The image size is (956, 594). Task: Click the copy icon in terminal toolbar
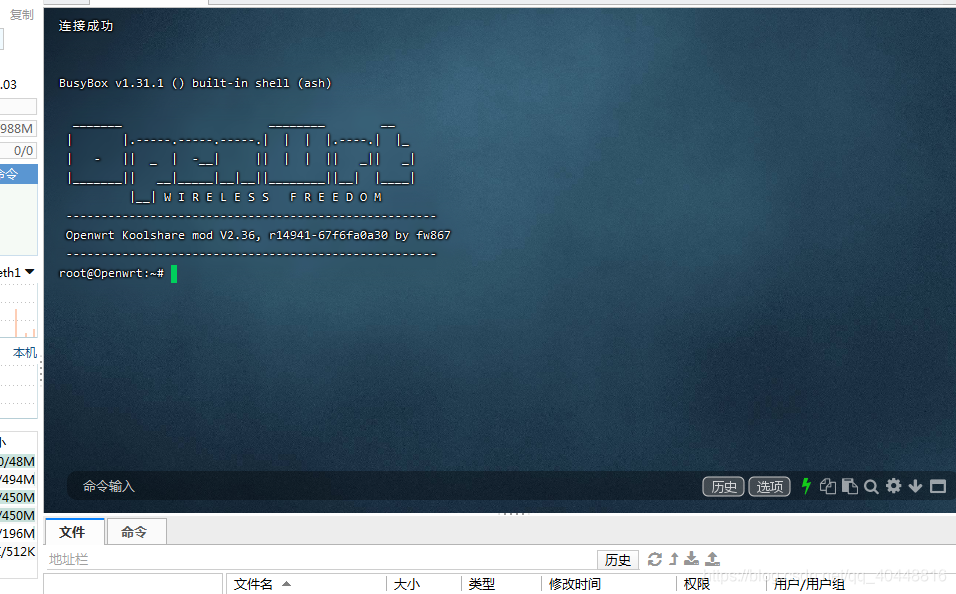[x=827, y=486]
